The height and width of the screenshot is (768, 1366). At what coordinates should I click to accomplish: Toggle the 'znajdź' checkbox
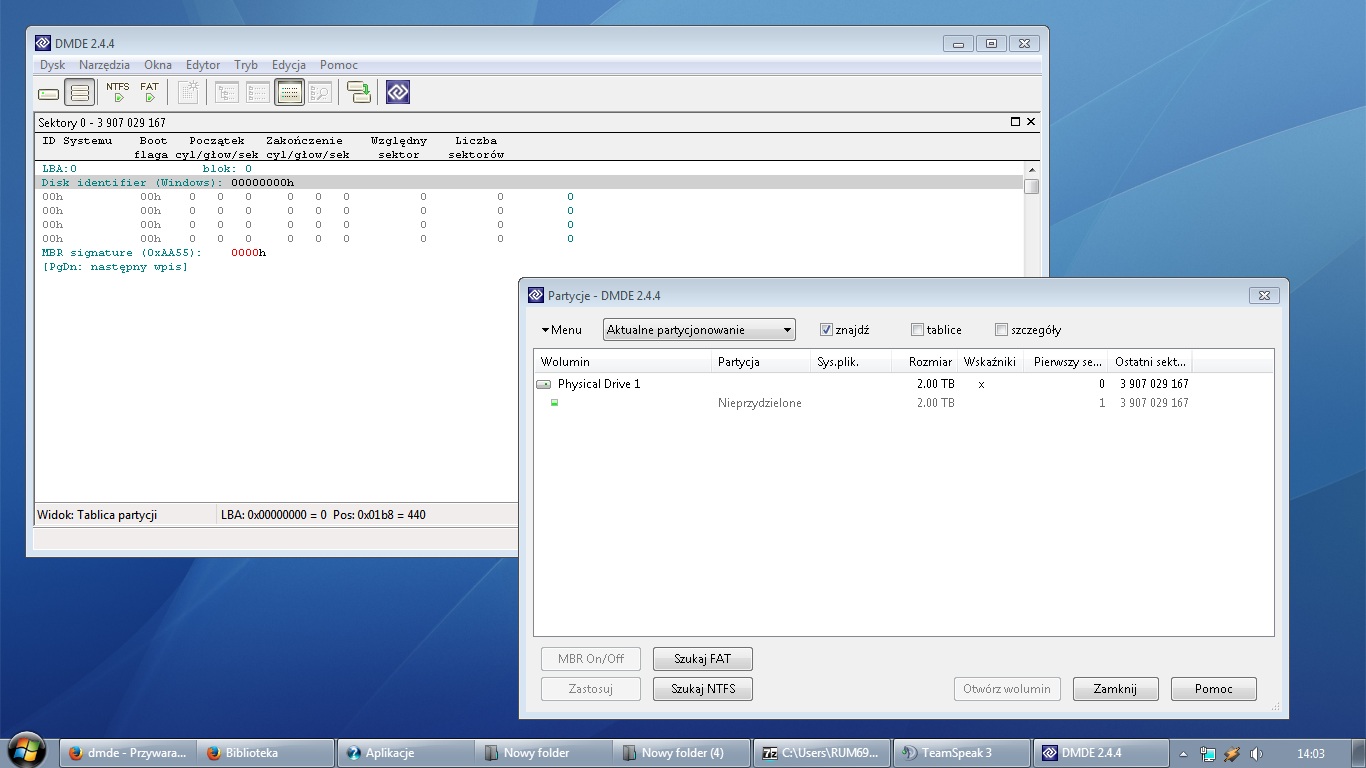[x=826, y=330]
